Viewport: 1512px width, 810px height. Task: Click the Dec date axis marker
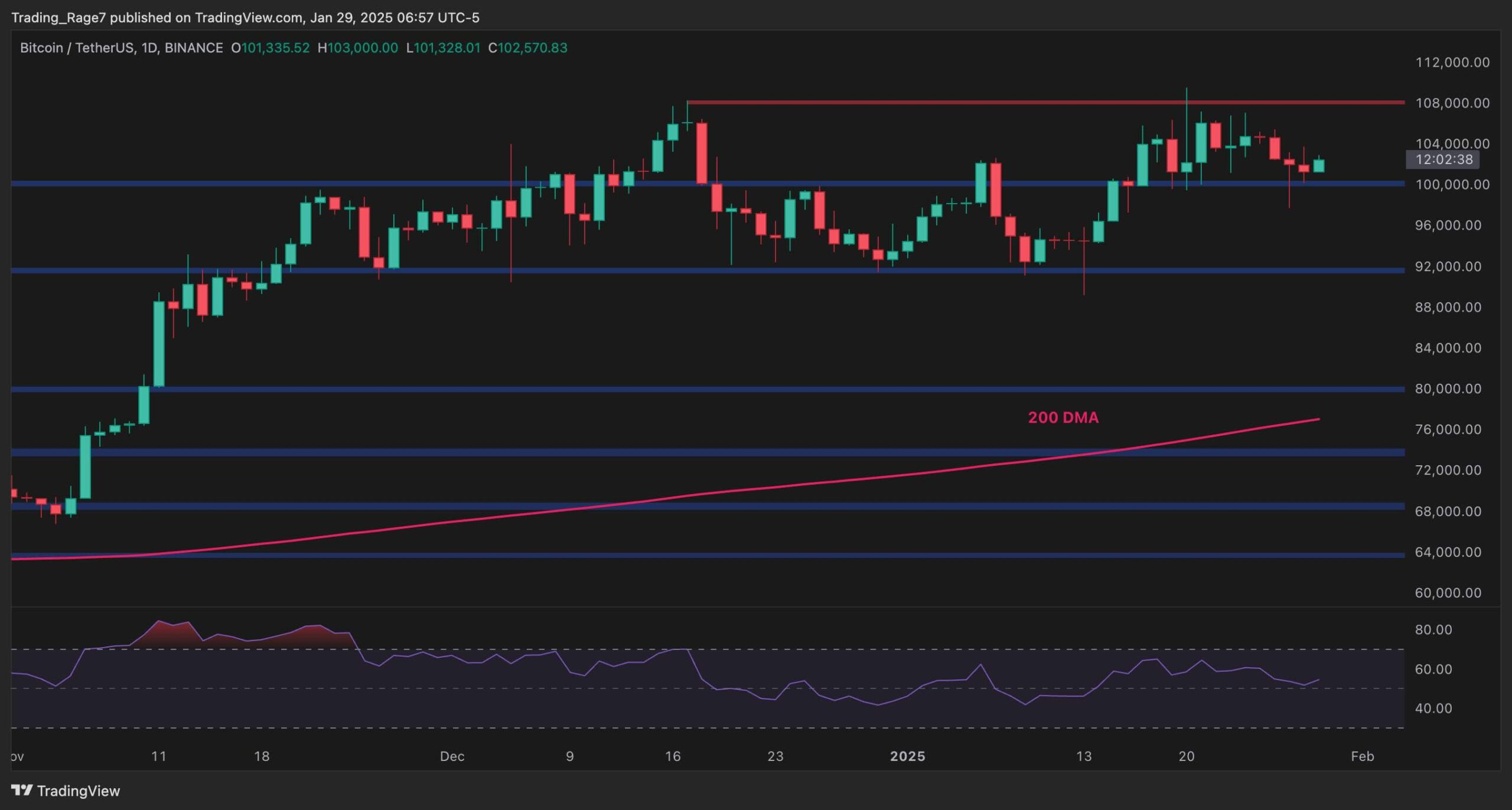click(452, 756)
